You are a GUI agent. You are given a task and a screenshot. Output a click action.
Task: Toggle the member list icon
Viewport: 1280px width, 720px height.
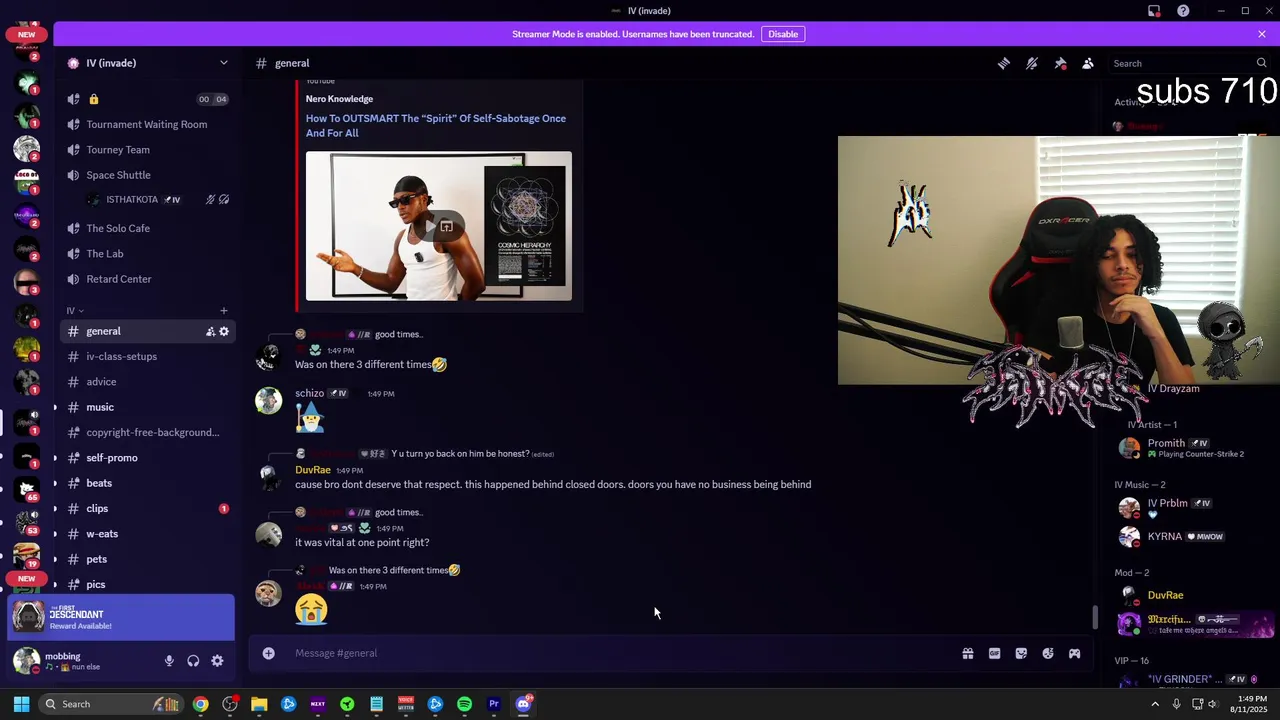pos(1088,63)
